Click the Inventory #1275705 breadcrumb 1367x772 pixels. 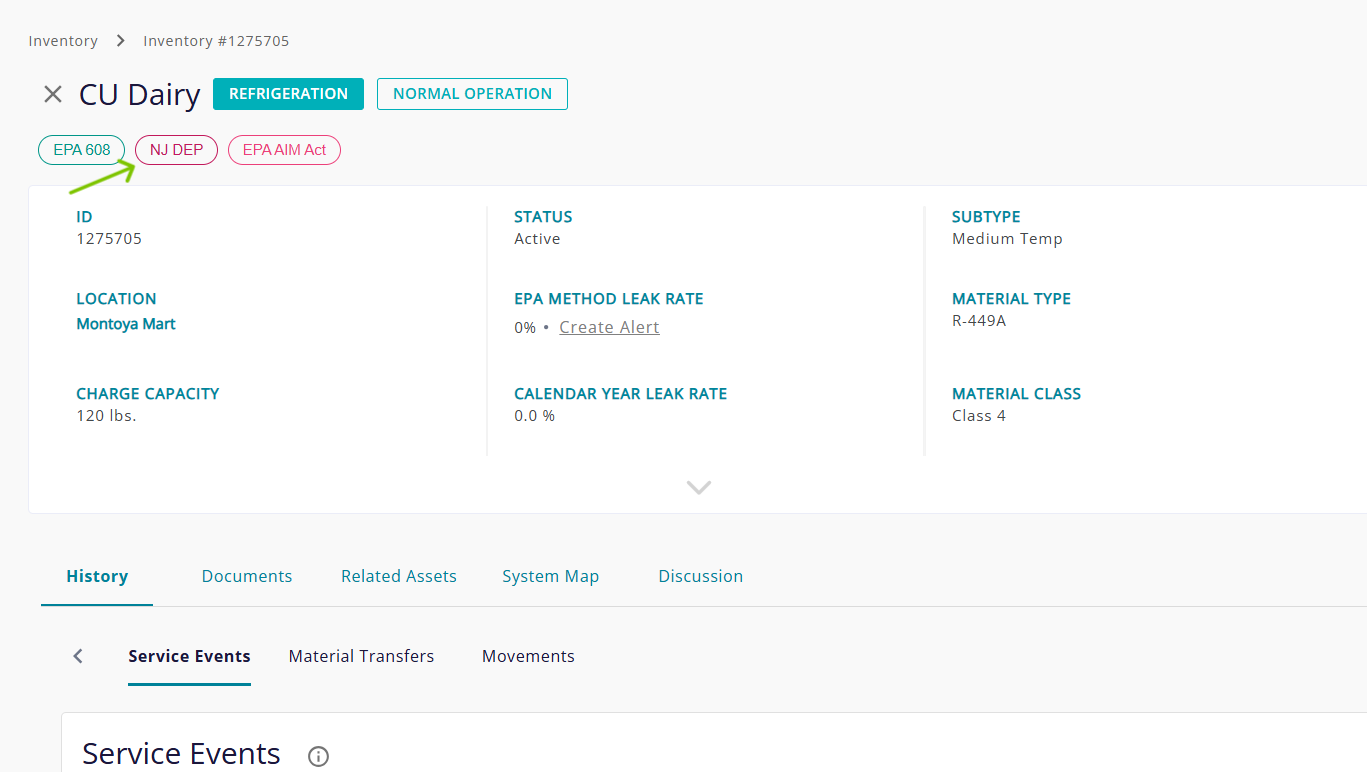tap(216, 41)
